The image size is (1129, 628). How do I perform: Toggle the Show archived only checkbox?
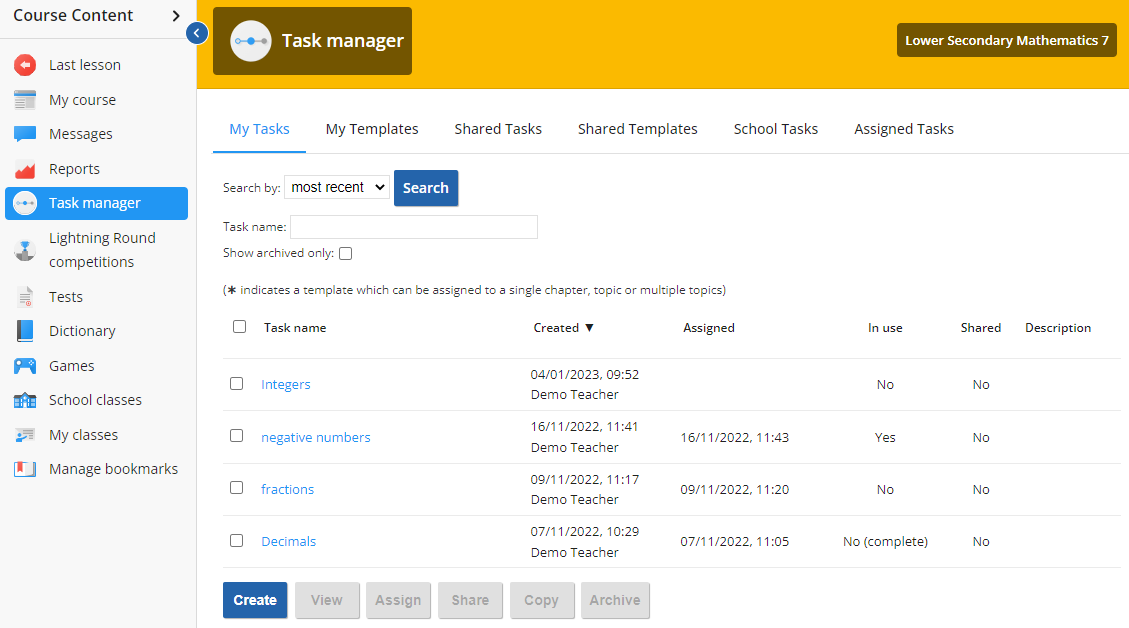coord(346,254)
